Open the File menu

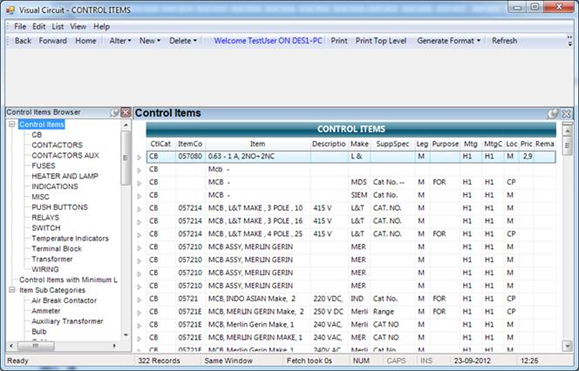(20, 27)
